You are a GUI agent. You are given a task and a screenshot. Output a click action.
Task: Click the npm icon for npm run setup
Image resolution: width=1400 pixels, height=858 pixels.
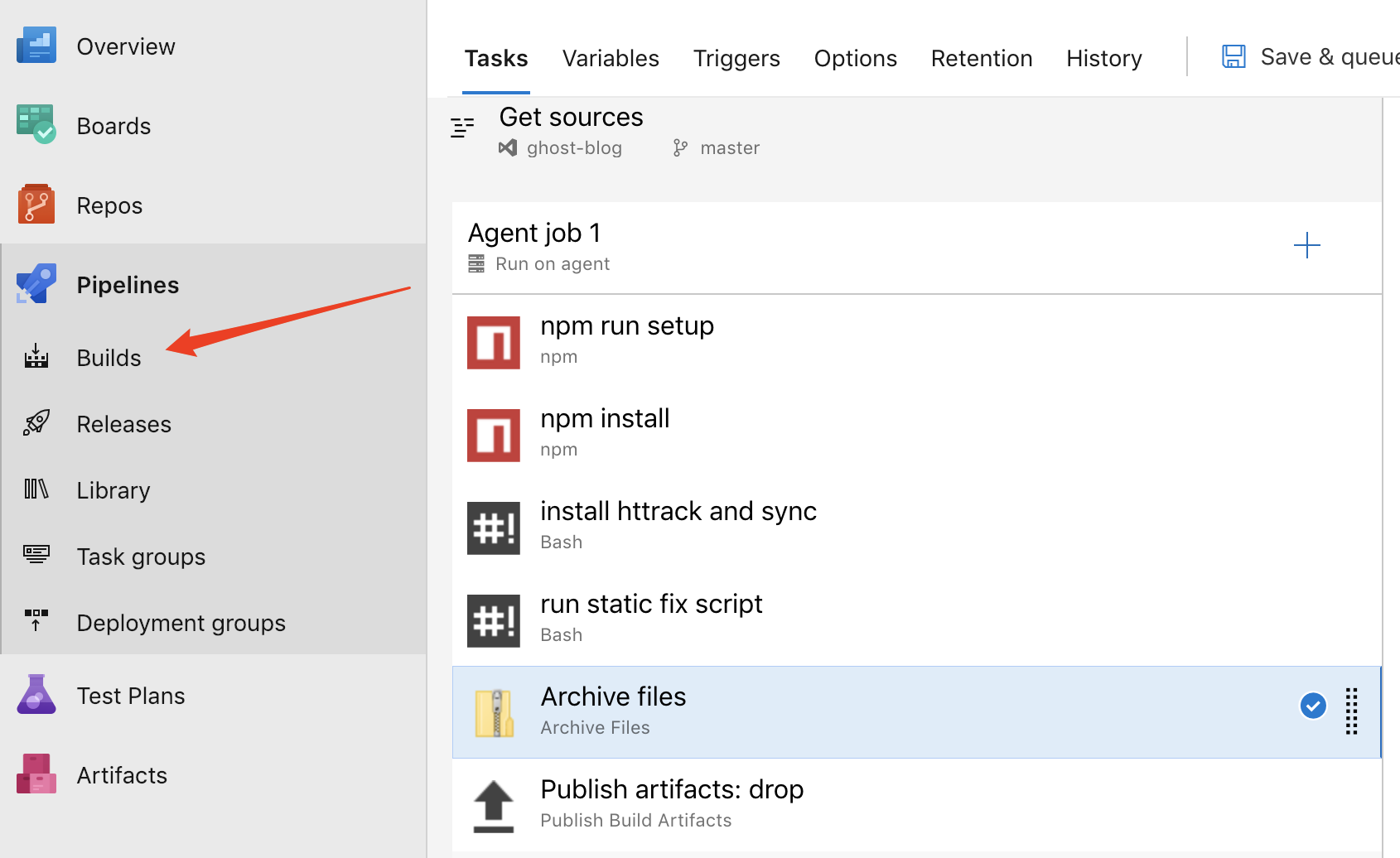(x=494, y=343)
